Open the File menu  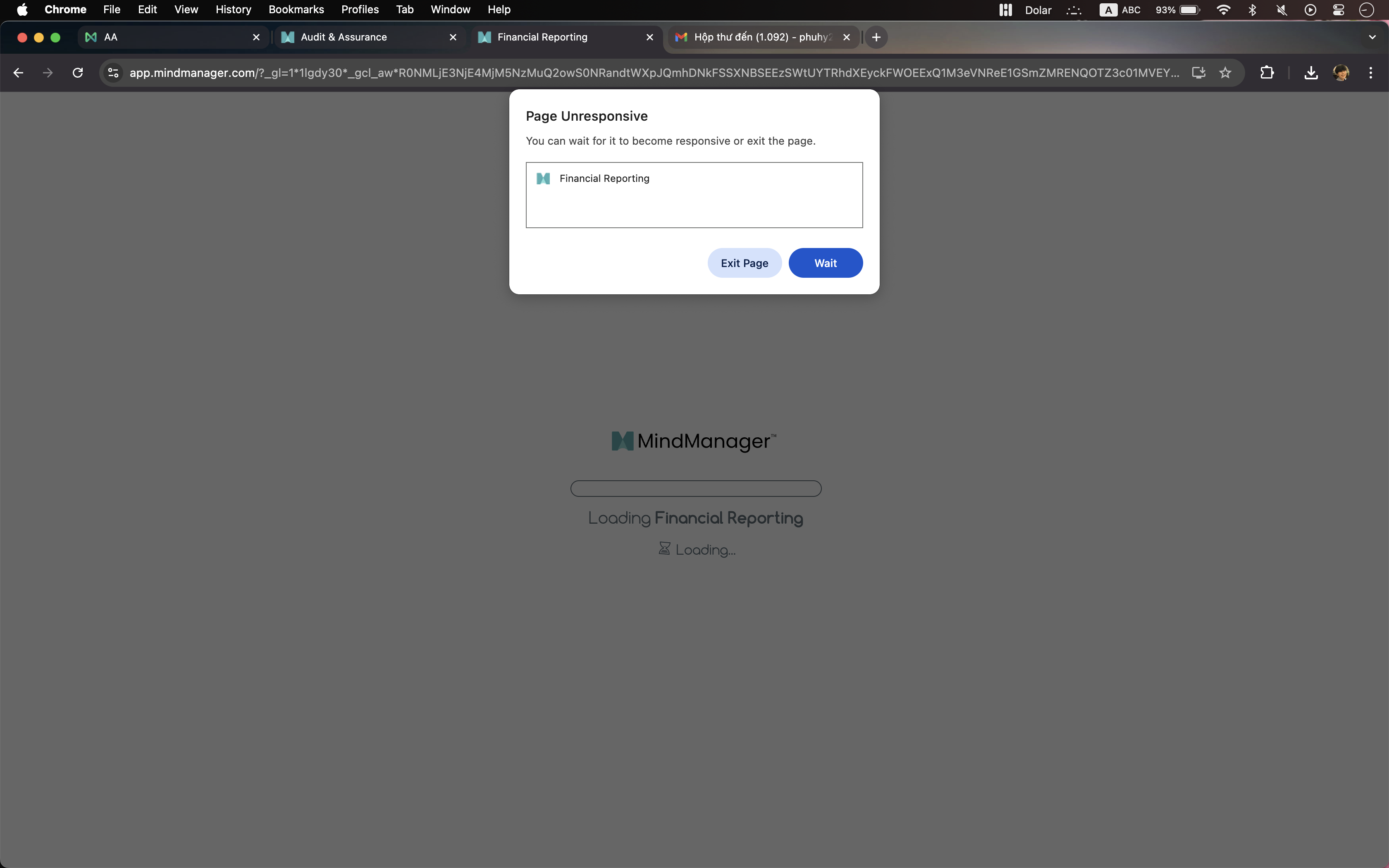click(x=112, y=10)
